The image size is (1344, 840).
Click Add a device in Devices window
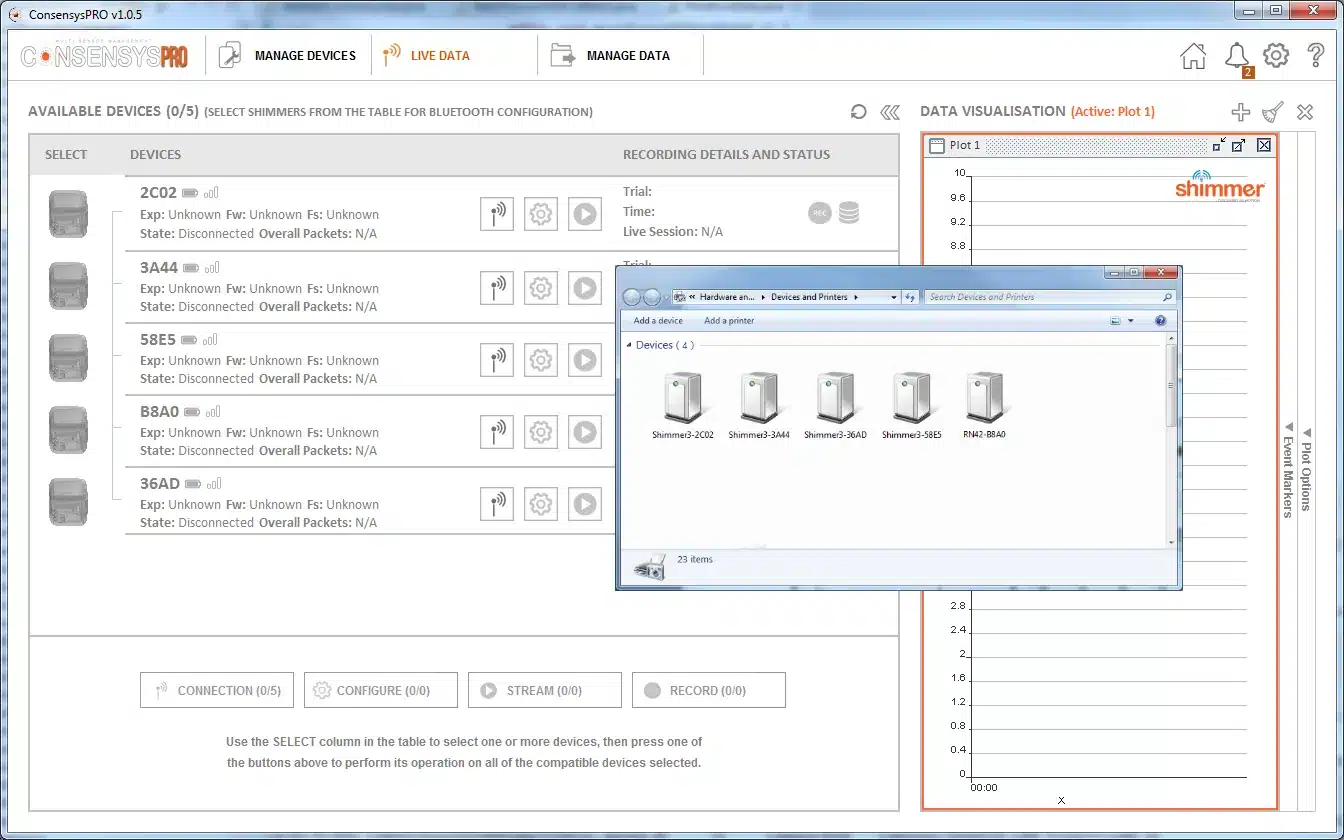[x=658, y=321]
